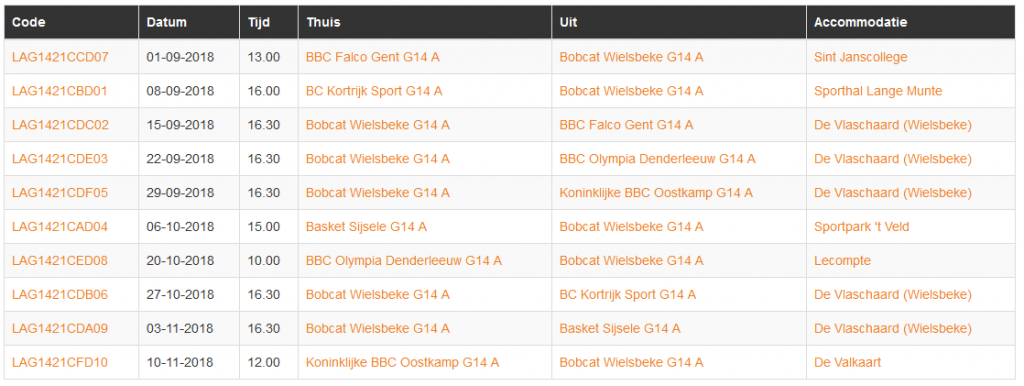Open Sportpark 't Veld accommodation
This screenshot has width=1024, height=386.
(x=861, y=227)
